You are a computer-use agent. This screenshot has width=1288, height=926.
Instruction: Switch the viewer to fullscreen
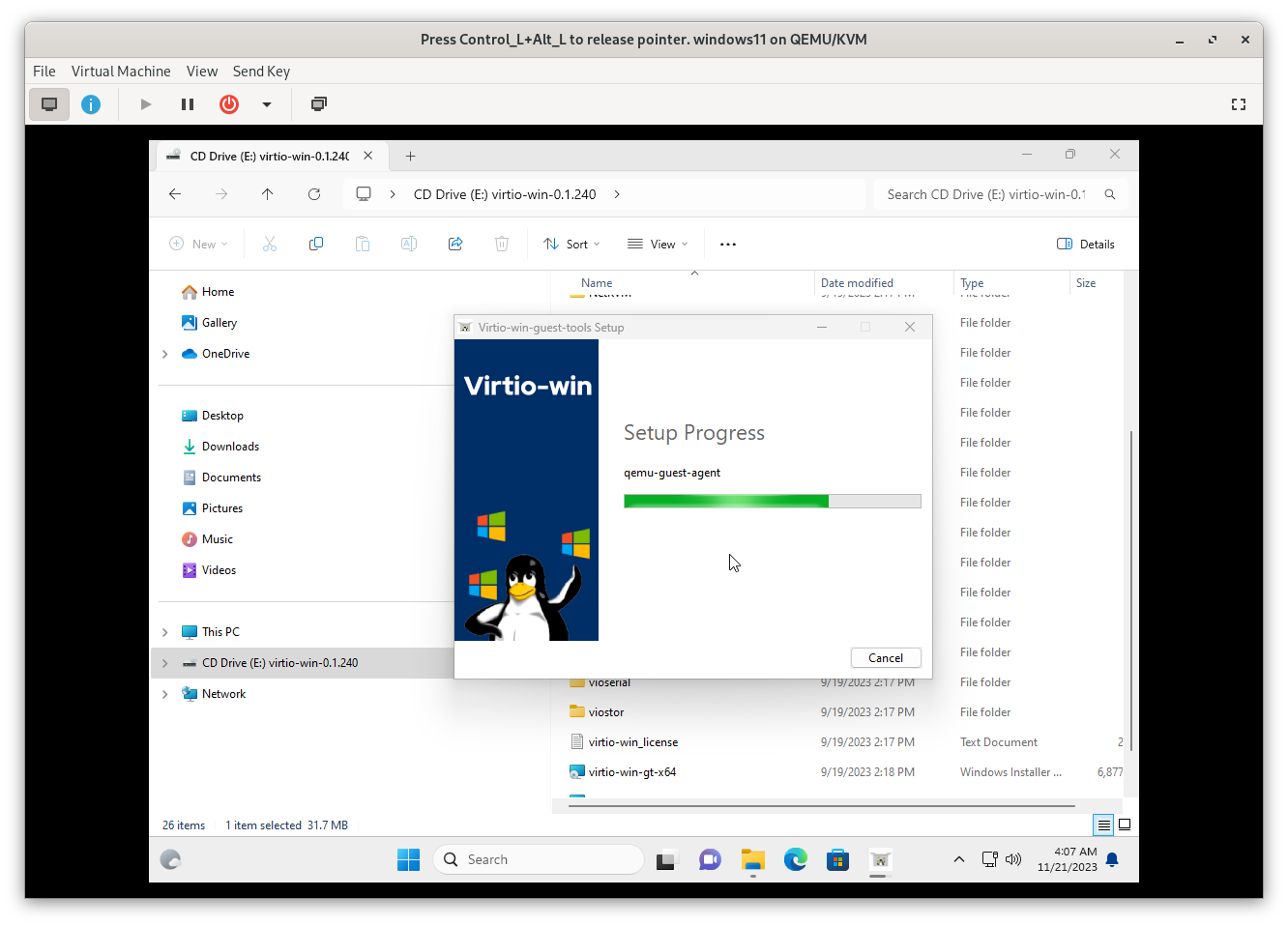click(1239, 104)
